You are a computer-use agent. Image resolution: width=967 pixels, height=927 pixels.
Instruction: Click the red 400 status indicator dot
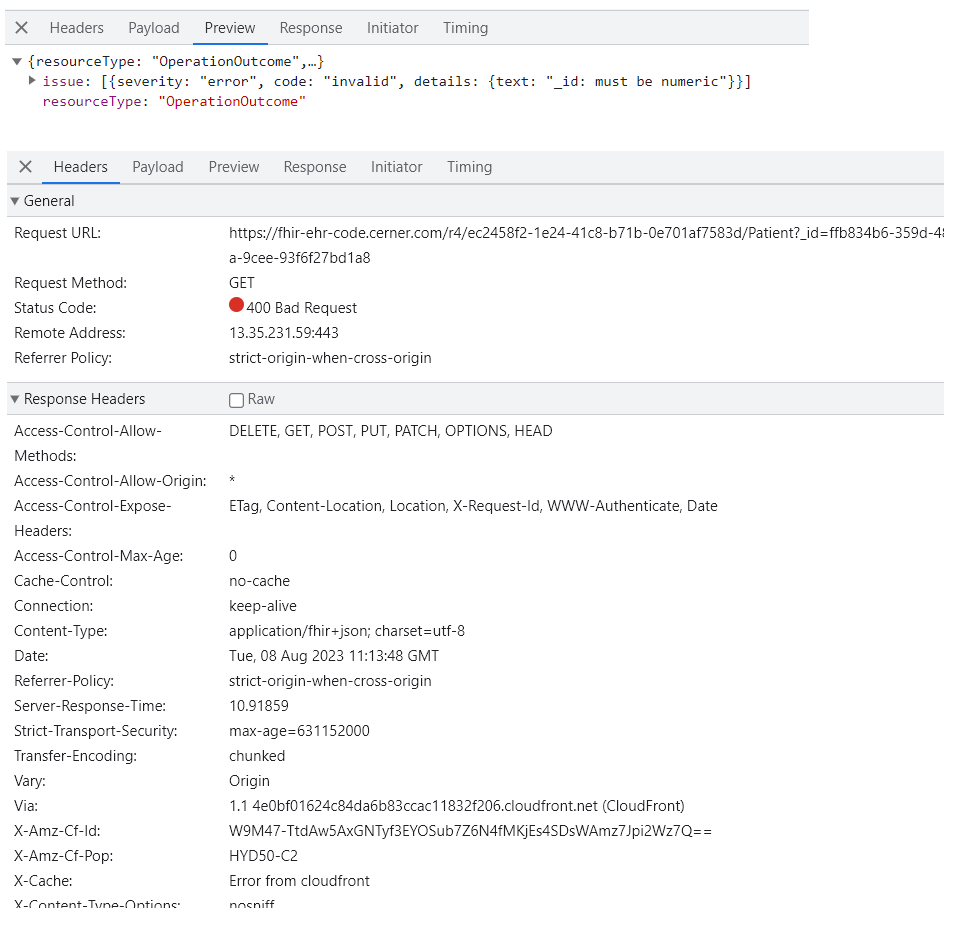point(235,307)
